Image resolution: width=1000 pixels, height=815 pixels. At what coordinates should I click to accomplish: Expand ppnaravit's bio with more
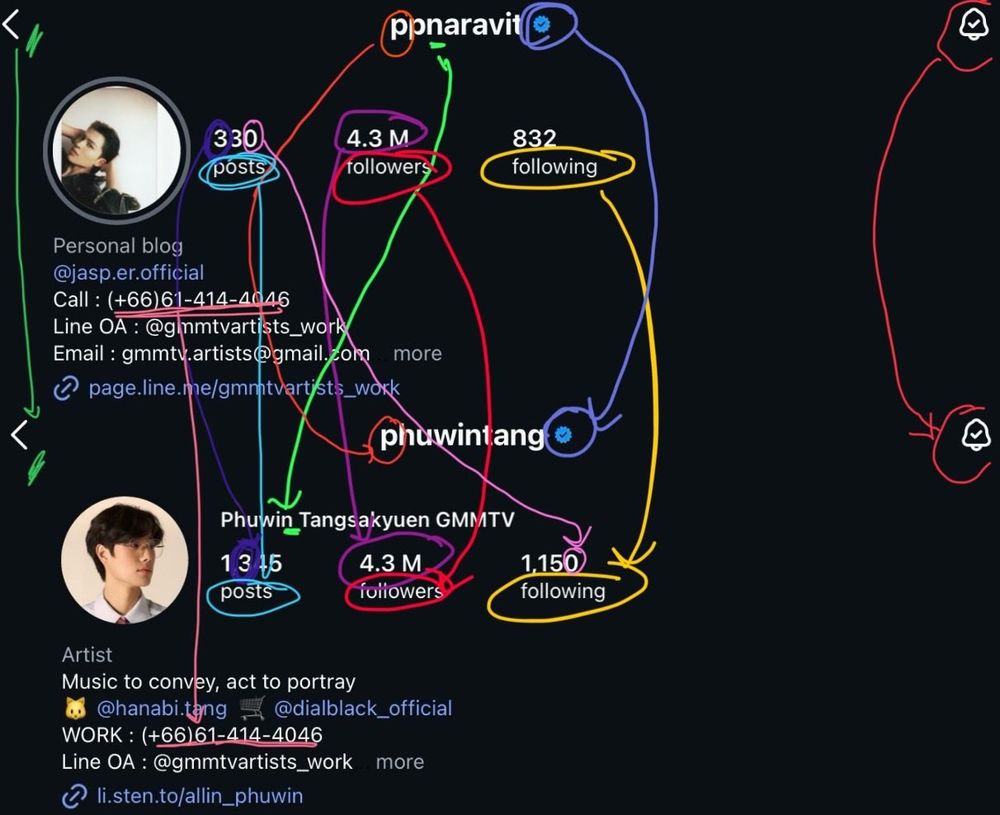[x=417, y=353]
